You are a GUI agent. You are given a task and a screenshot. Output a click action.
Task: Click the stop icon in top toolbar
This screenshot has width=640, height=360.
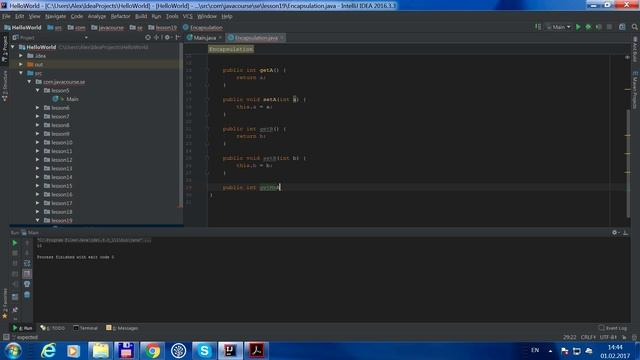(x=609, y=27)
